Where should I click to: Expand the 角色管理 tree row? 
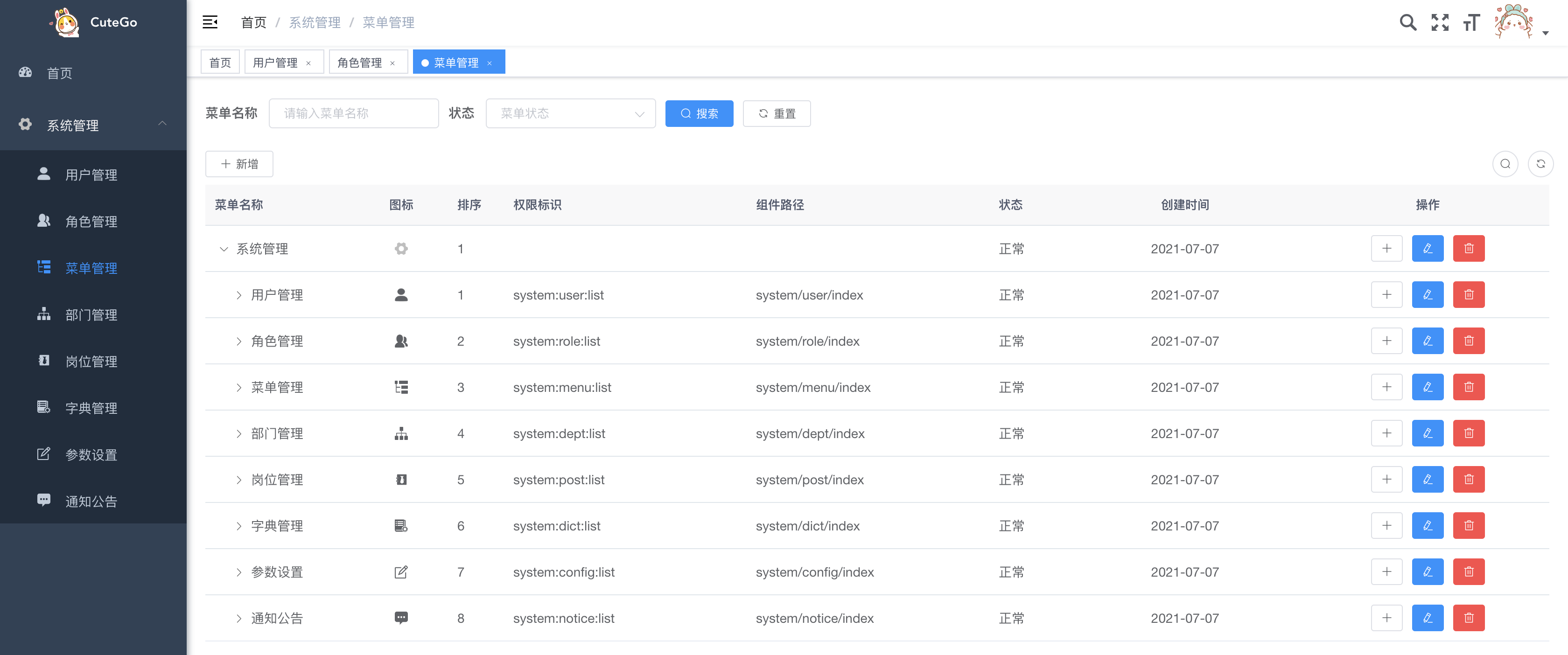pos(238,341)
